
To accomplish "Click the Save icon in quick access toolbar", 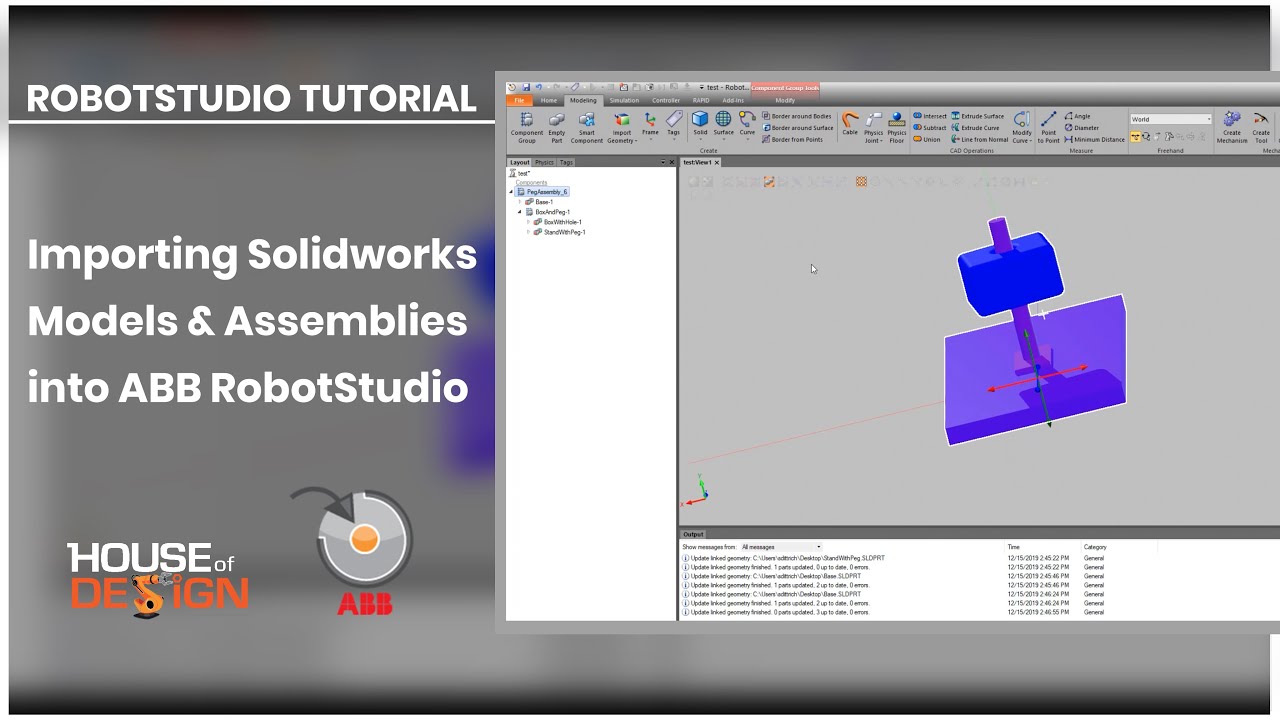I will tap(526, 87).
